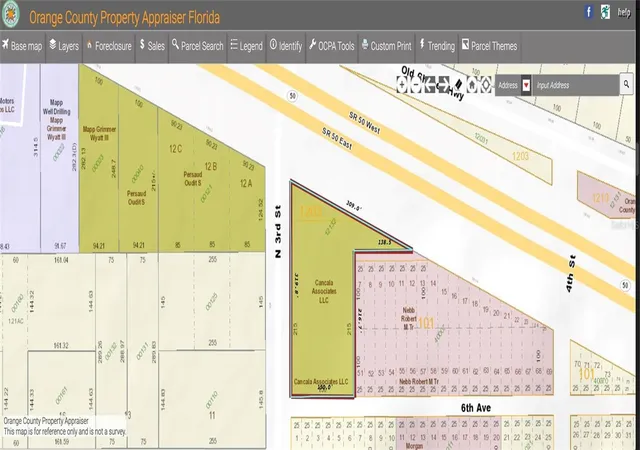Image resolution: width=640 pixels, height=450 pixels.
Task: Open Custom Print
Action: point(387,46)
